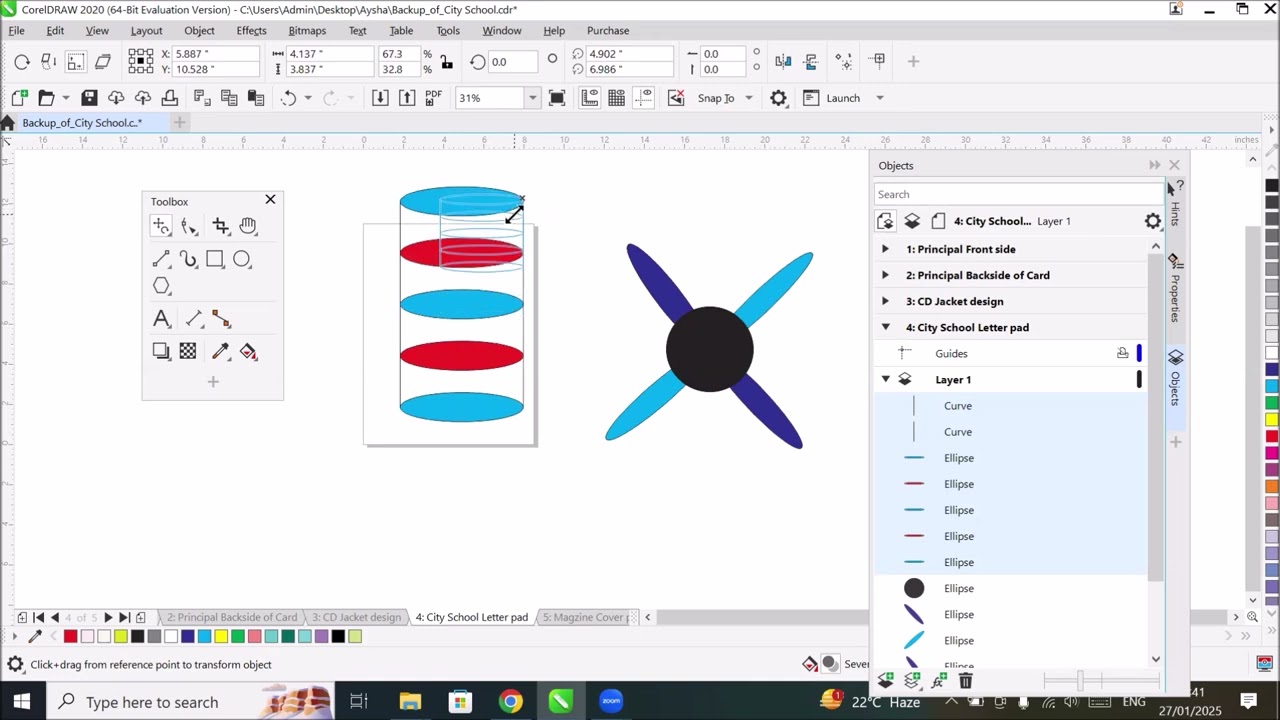
Task: Toggle Layers view in Objects docker
Action: pyautogui.click(x=912, y=221)
